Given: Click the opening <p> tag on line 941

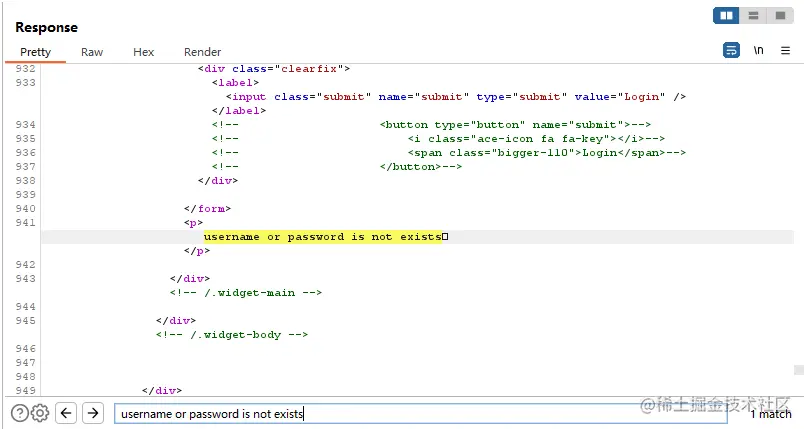Looking at the screenshot, I should (x=193, y=223).
